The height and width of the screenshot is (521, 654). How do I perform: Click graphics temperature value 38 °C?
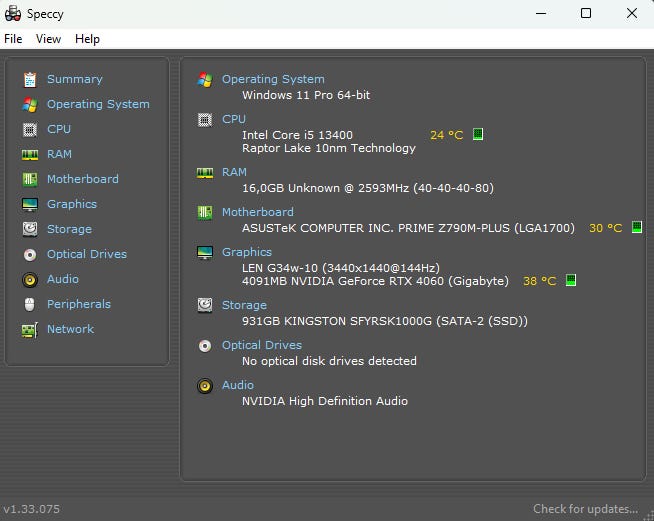[539, 281]
